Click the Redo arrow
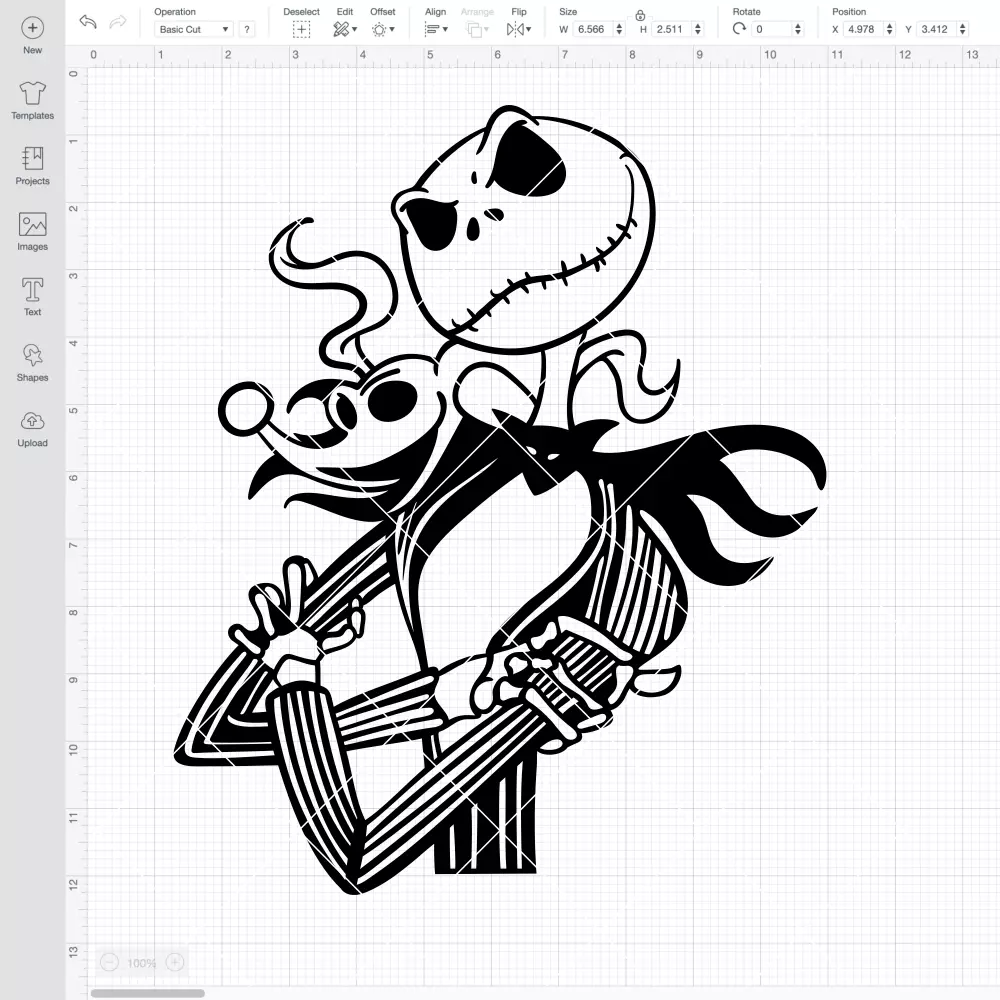This screenshot has width=1000, height=1000. [x=117, y=22]
